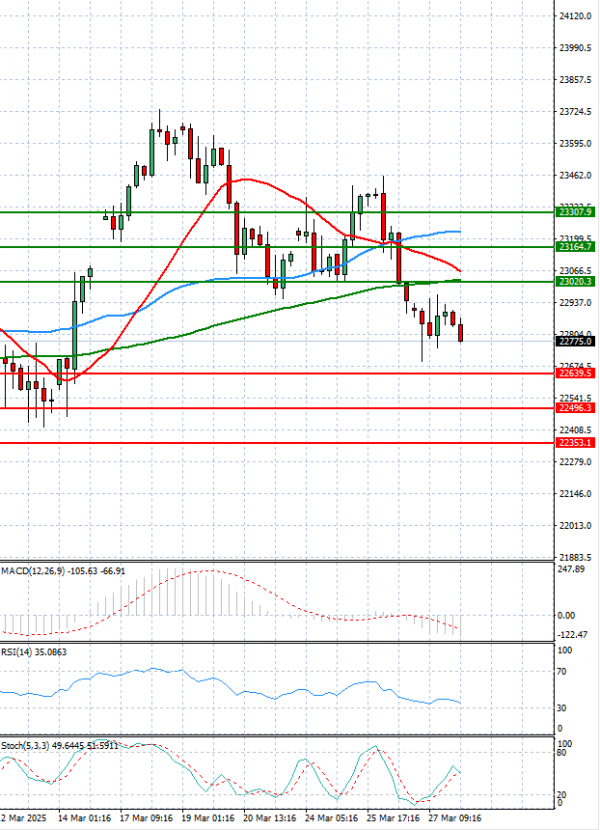Click the 19 Mar 01:16 time axis label
600x830 pixels.
pos(208,818)
